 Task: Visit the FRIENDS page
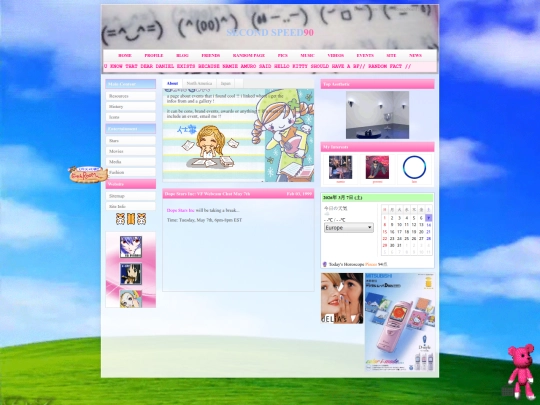(x=210, y=55)
